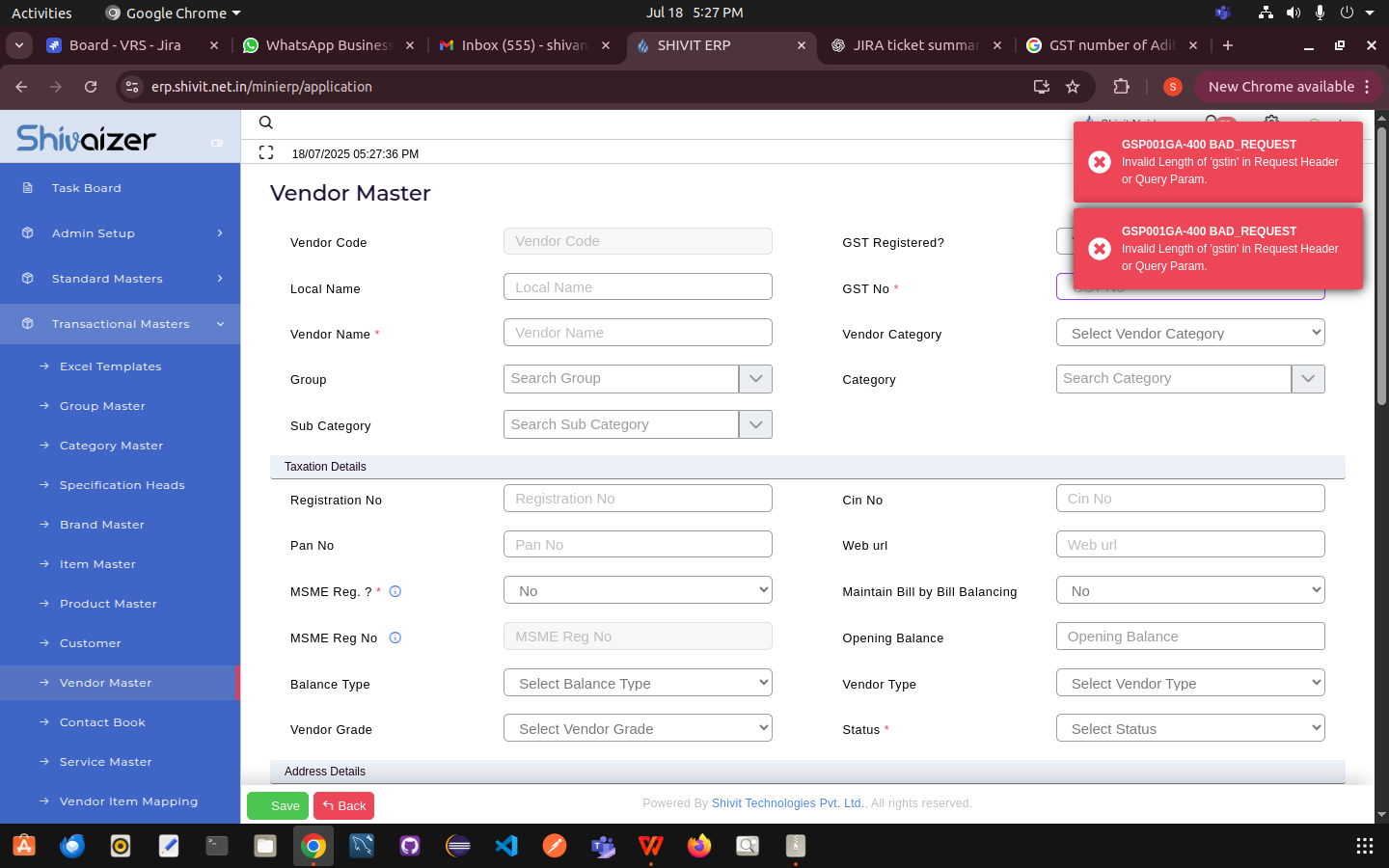
Task: Open the Select Vendor Category dropdown
Action: tap(1190, 333)
